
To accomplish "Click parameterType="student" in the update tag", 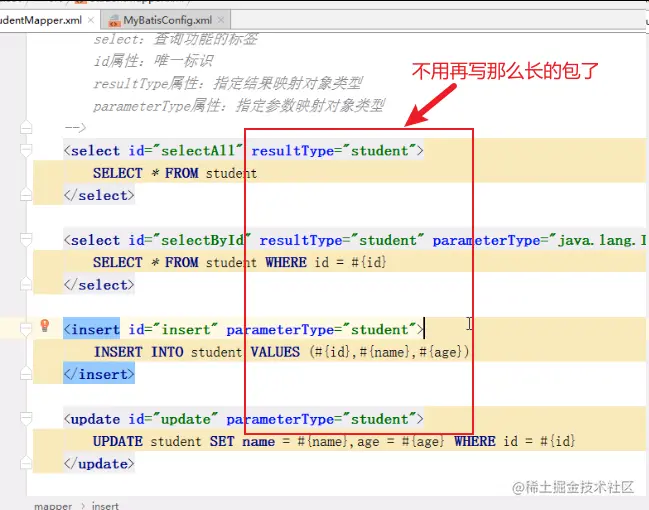I will [x=321, y=419].
